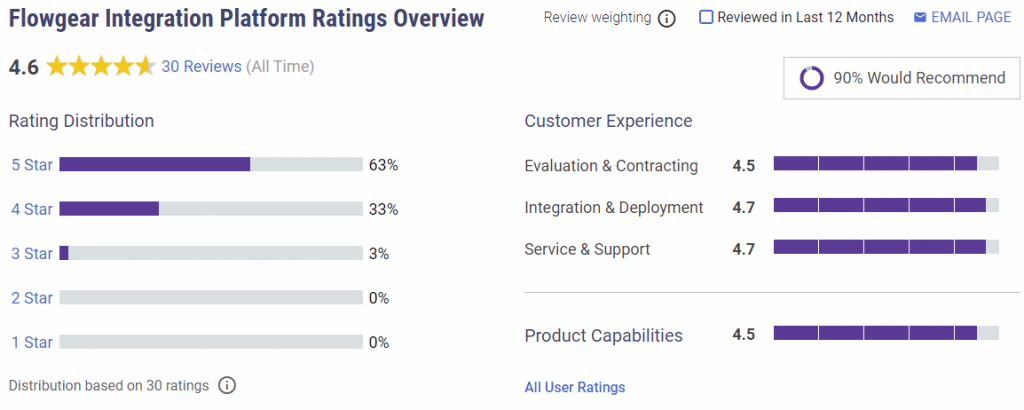
Task: Open the All User Ratings link
Action: click(574, 387)
